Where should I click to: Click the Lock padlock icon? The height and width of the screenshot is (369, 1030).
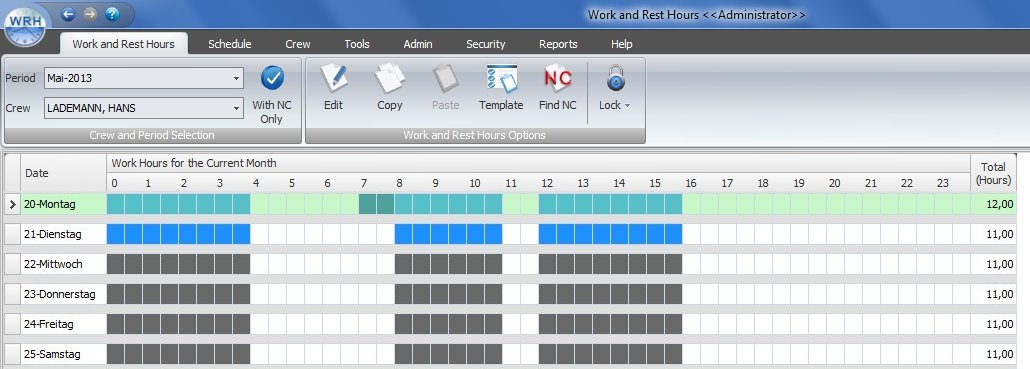click(x=615, y=79)
